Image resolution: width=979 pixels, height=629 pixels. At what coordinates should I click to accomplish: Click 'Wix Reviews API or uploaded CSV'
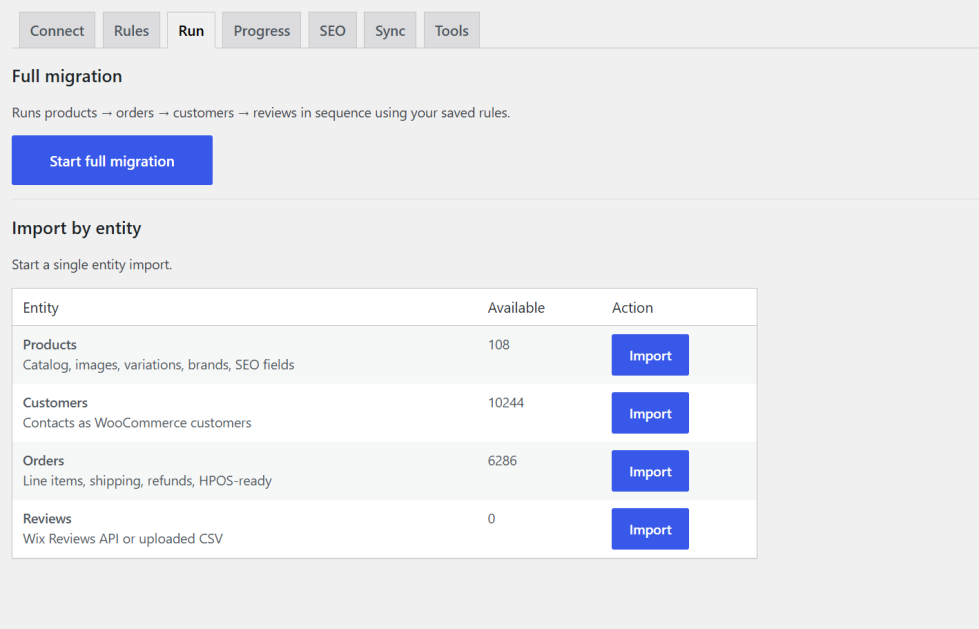[123, 539]
